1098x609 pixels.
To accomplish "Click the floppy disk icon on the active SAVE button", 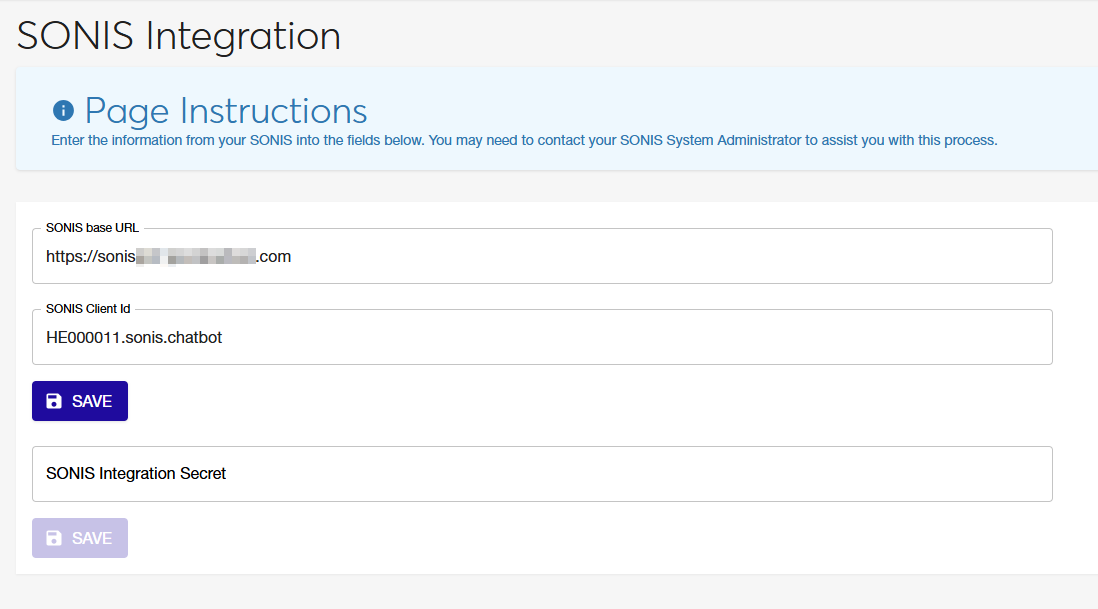I will pyautogui.click(x=54, y=401).
